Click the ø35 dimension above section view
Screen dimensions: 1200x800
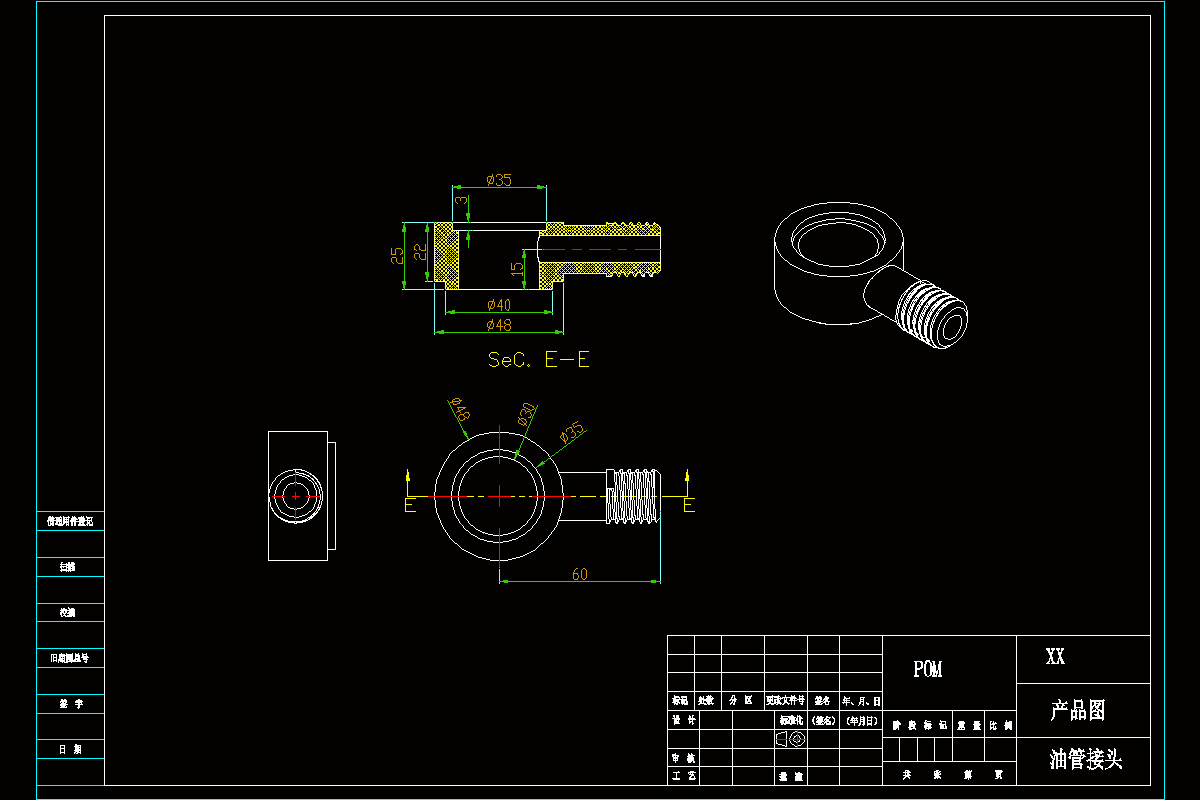499,179
